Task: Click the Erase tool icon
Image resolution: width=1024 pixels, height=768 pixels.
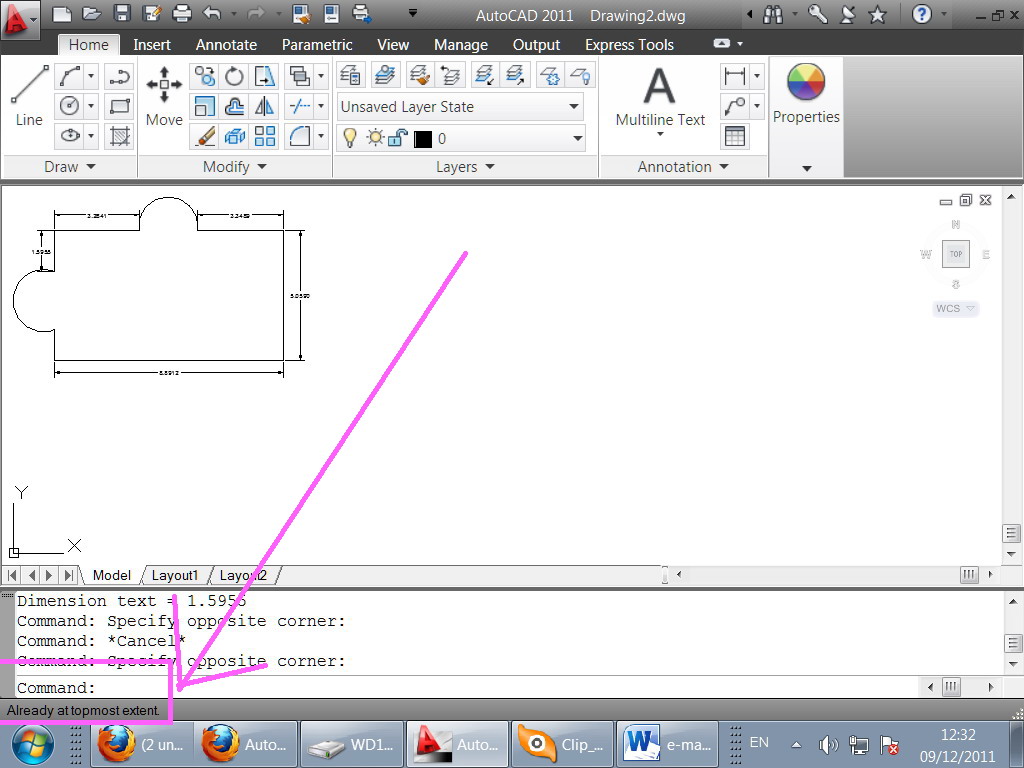Action: click(x=204, y=136)
